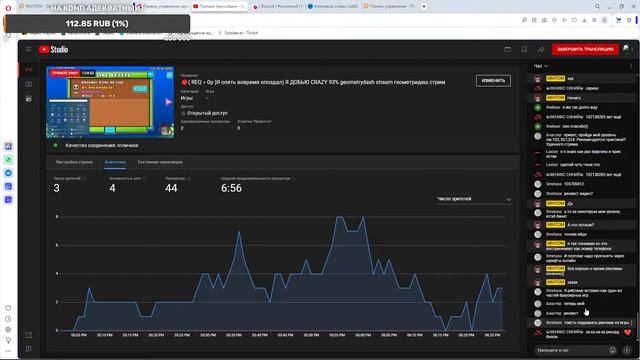Image resolution: width=640 pixels, height=360 pixels.
Task: Click the share arrow icon in Studio header
Action: 541,49
